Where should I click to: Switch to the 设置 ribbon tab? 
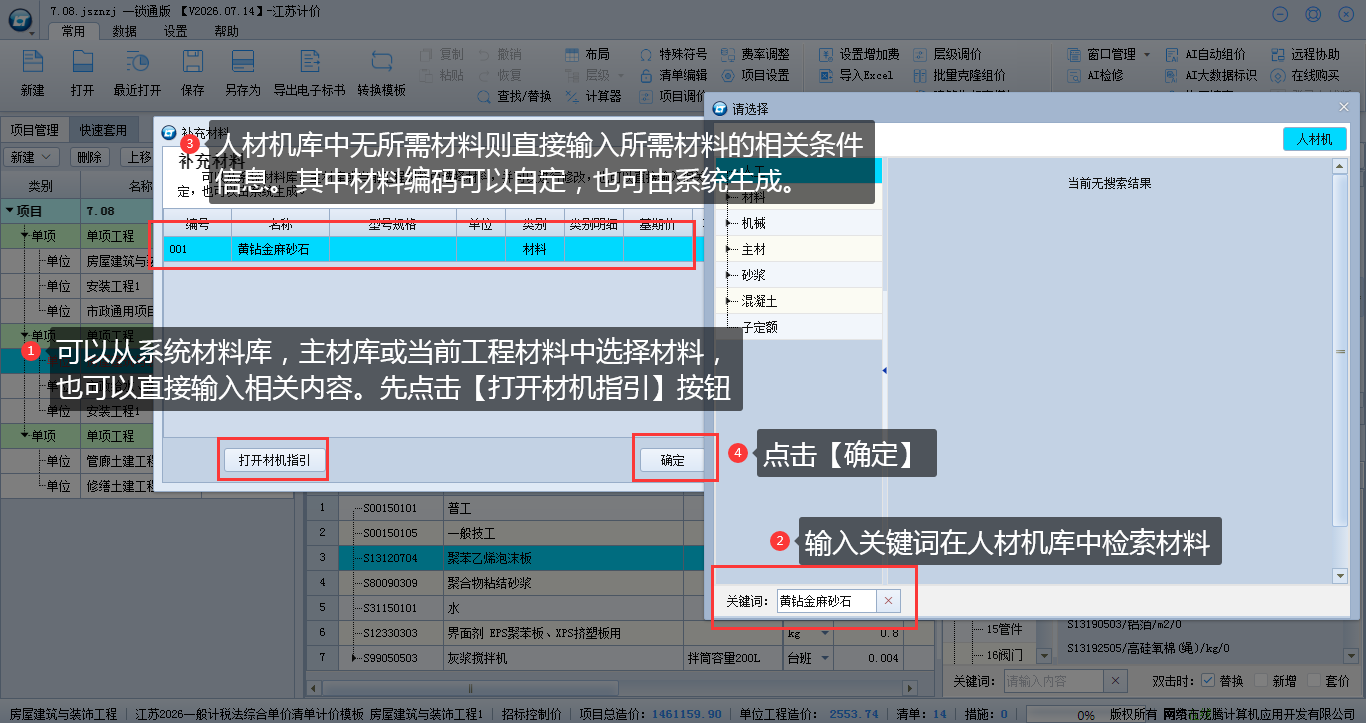tap(175, 31)
